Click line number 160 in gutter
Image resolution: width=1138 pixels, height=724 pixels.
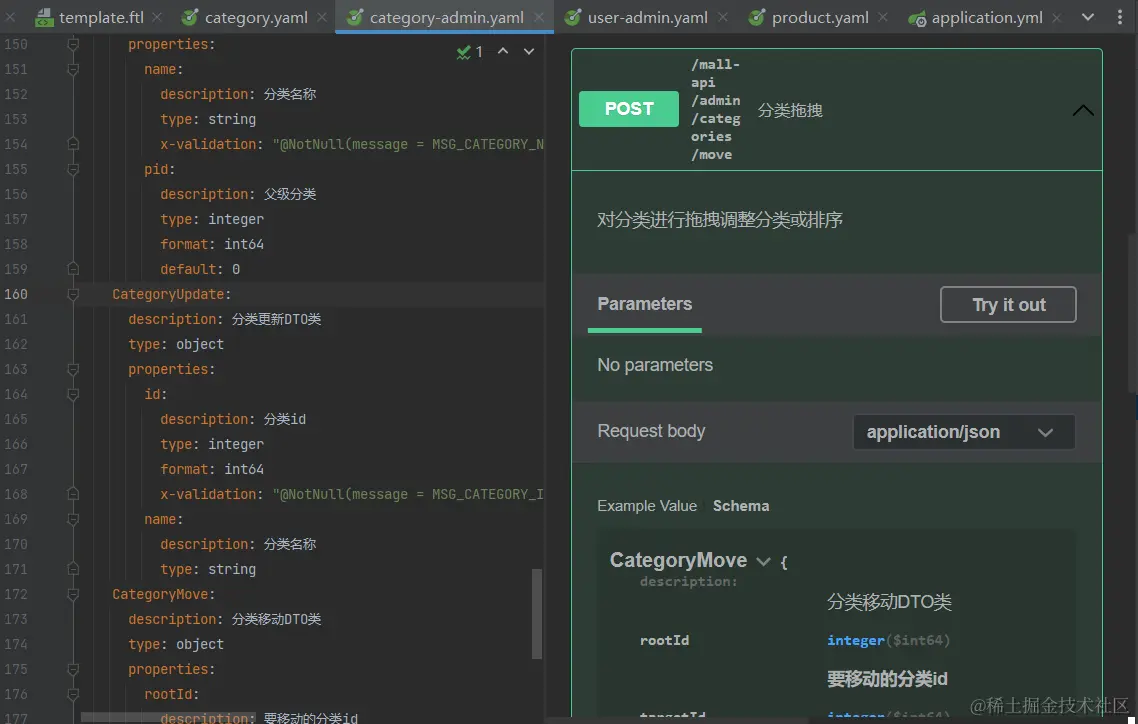point(16,295)
